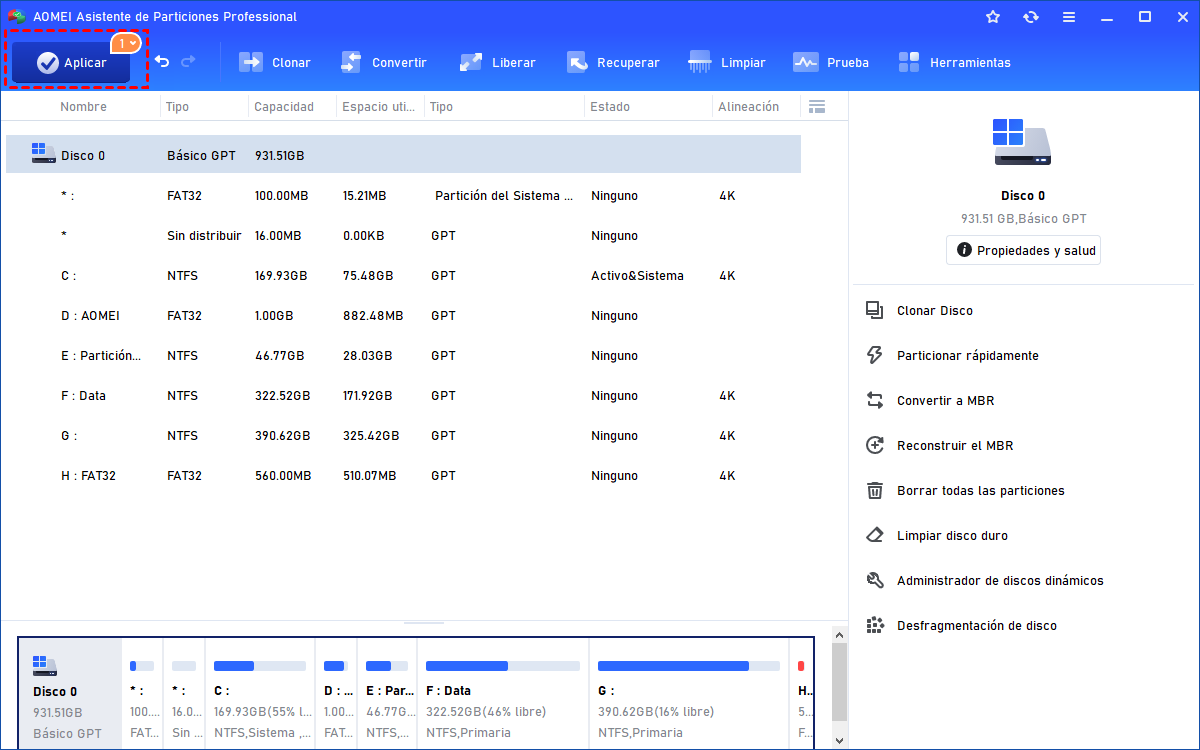Click the Convertir a MBR arrows icon
The height and width of the screenshot is (750, 1200).
pyautogui.click(x=875, y=400)
